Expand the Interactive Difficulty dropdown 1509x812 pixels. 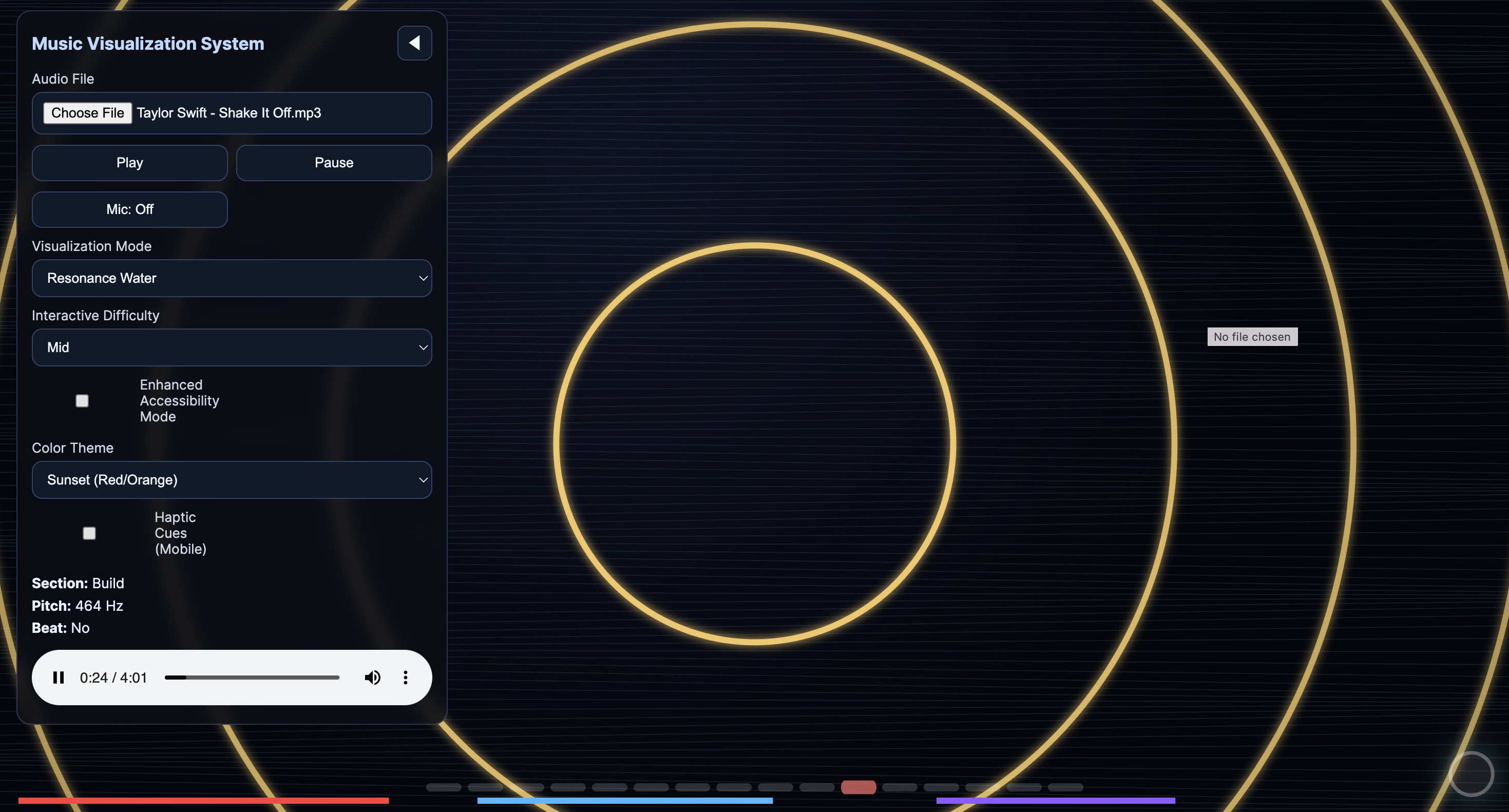pos(232,347)
